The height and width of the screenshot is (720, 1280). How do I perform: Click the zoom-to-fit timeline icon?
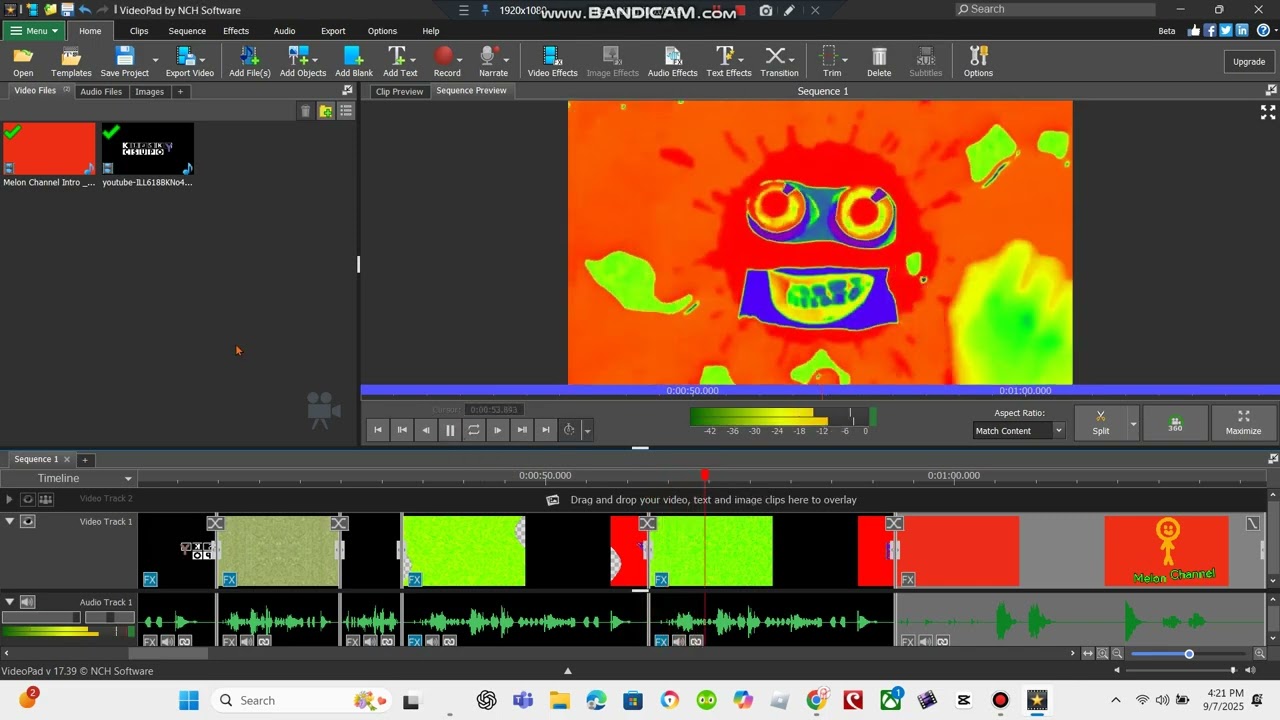point(1087,654)
